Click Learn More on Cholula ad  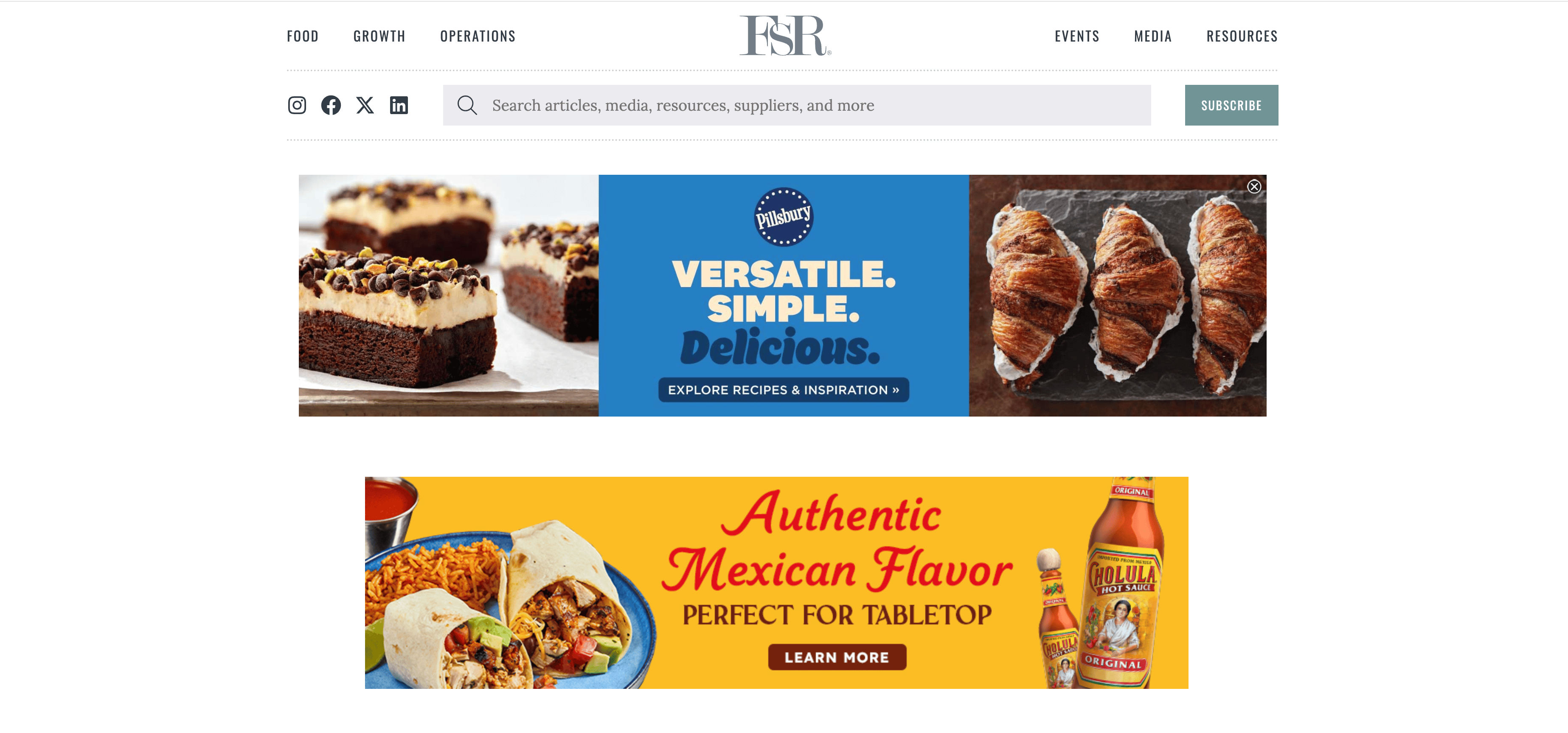pos(837,657)
